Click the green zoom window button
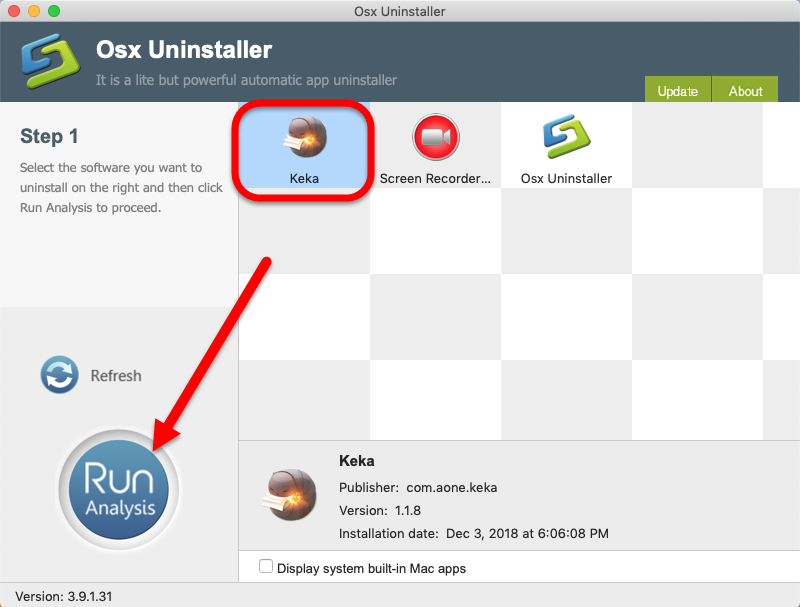The width and height of the screenshot is (800, 607). point(54,11)
